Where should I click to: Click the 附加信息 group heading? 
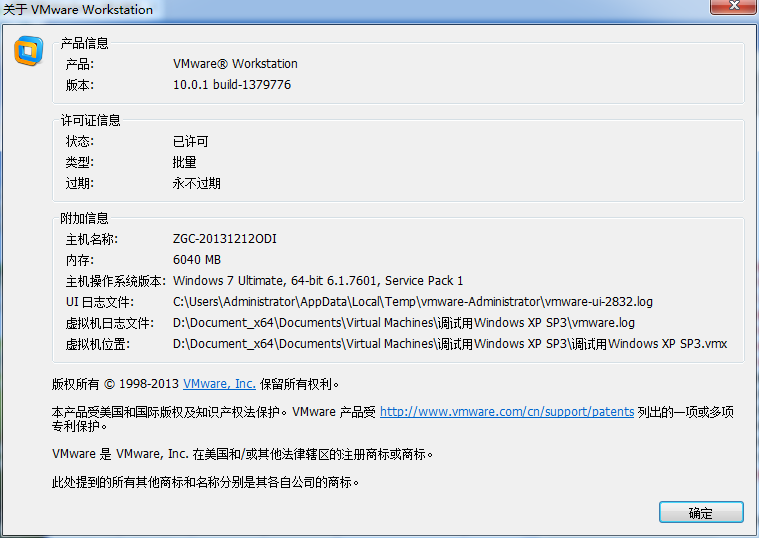pos(84,218)
